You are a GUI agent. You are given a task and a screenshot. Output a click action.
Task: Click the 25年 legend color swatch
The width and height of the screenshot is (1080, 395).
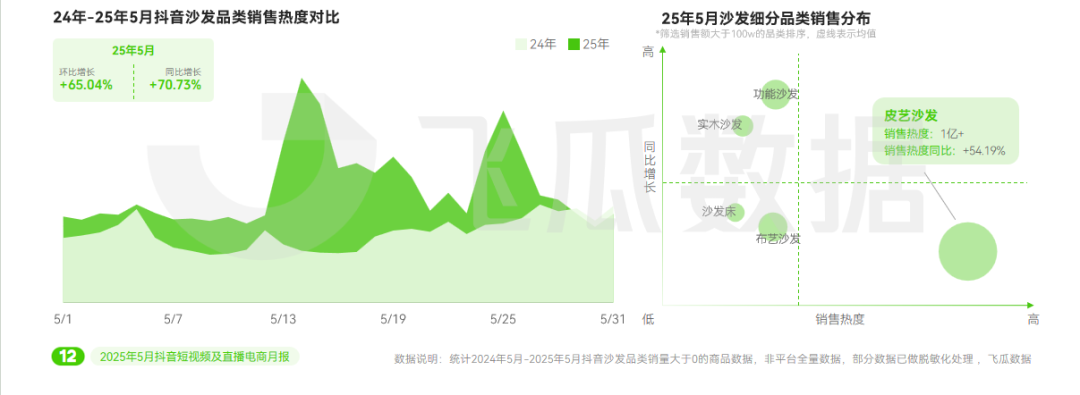(573, 44)
